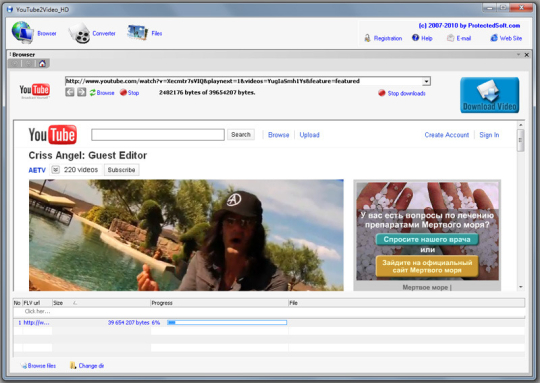Image resolution: width=540 pixels, height=383 pixels.
Task: Expand the URL address dropdown
Action: 426,82
